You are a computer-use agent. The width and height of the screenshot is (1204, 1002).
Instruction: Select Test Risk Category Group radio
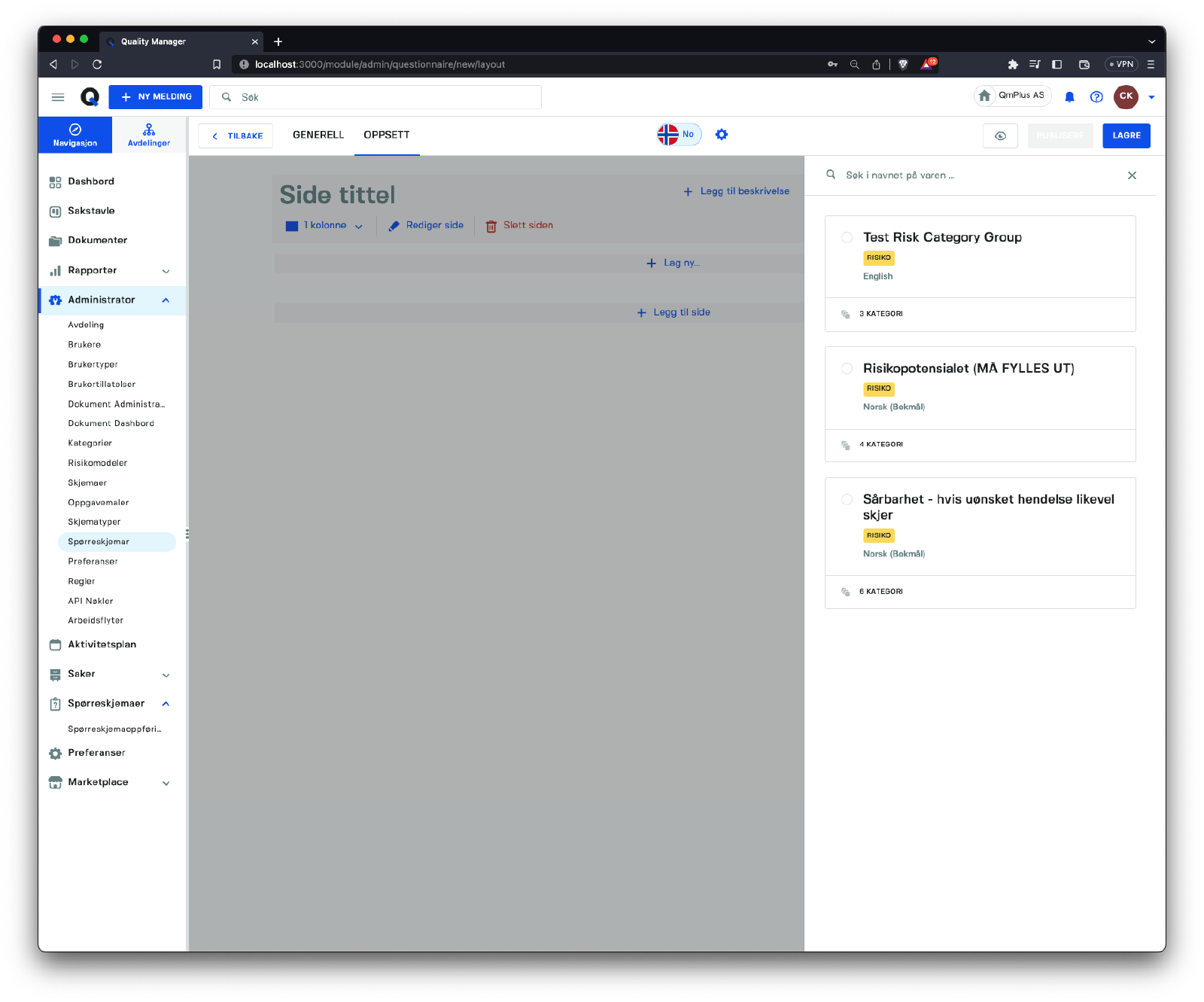(847, 238)
